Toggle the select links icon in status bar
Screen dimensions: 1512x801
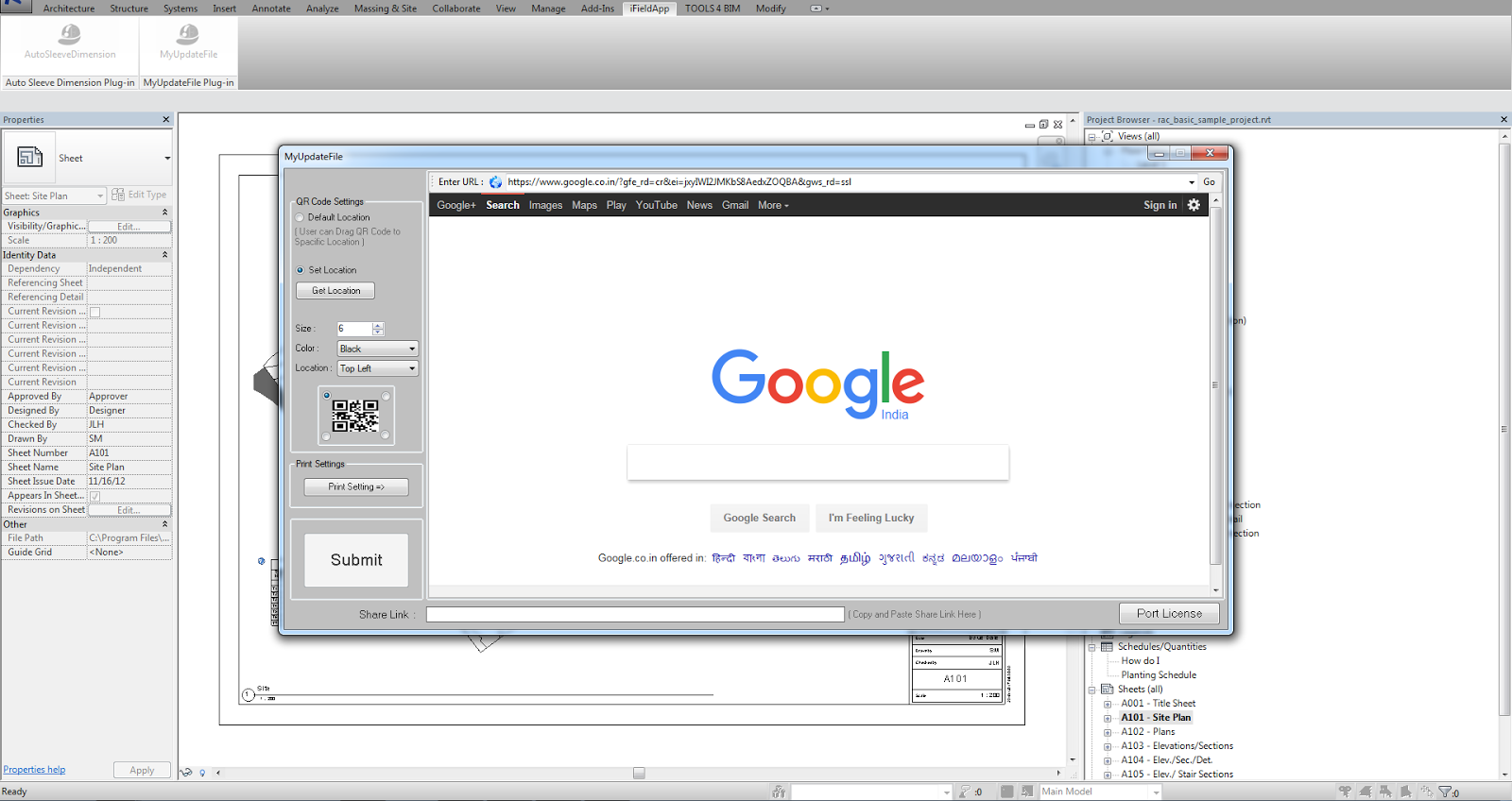coord(1345,792)
